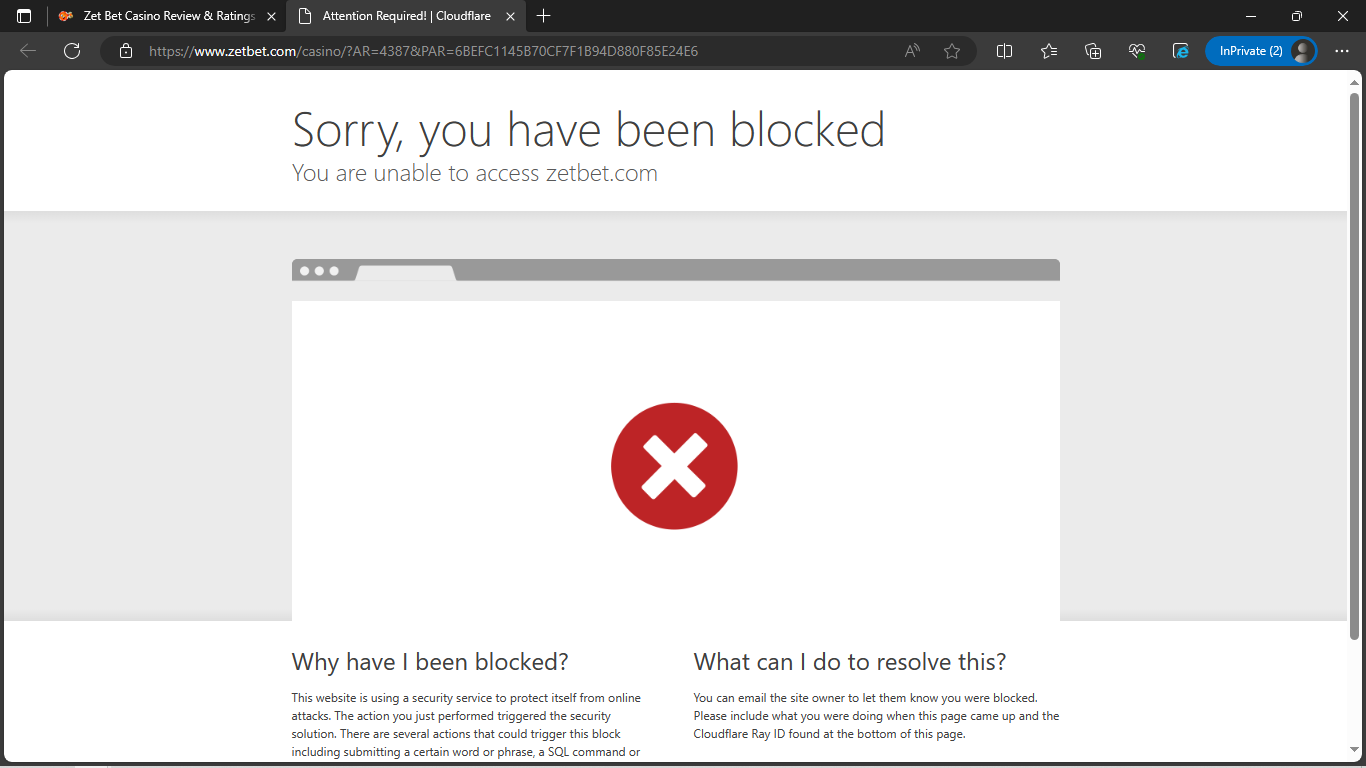Close the Zet Bet Casino Review tab
The image size is (1366, 768).
pyautogui.click(x=271, y=16)
